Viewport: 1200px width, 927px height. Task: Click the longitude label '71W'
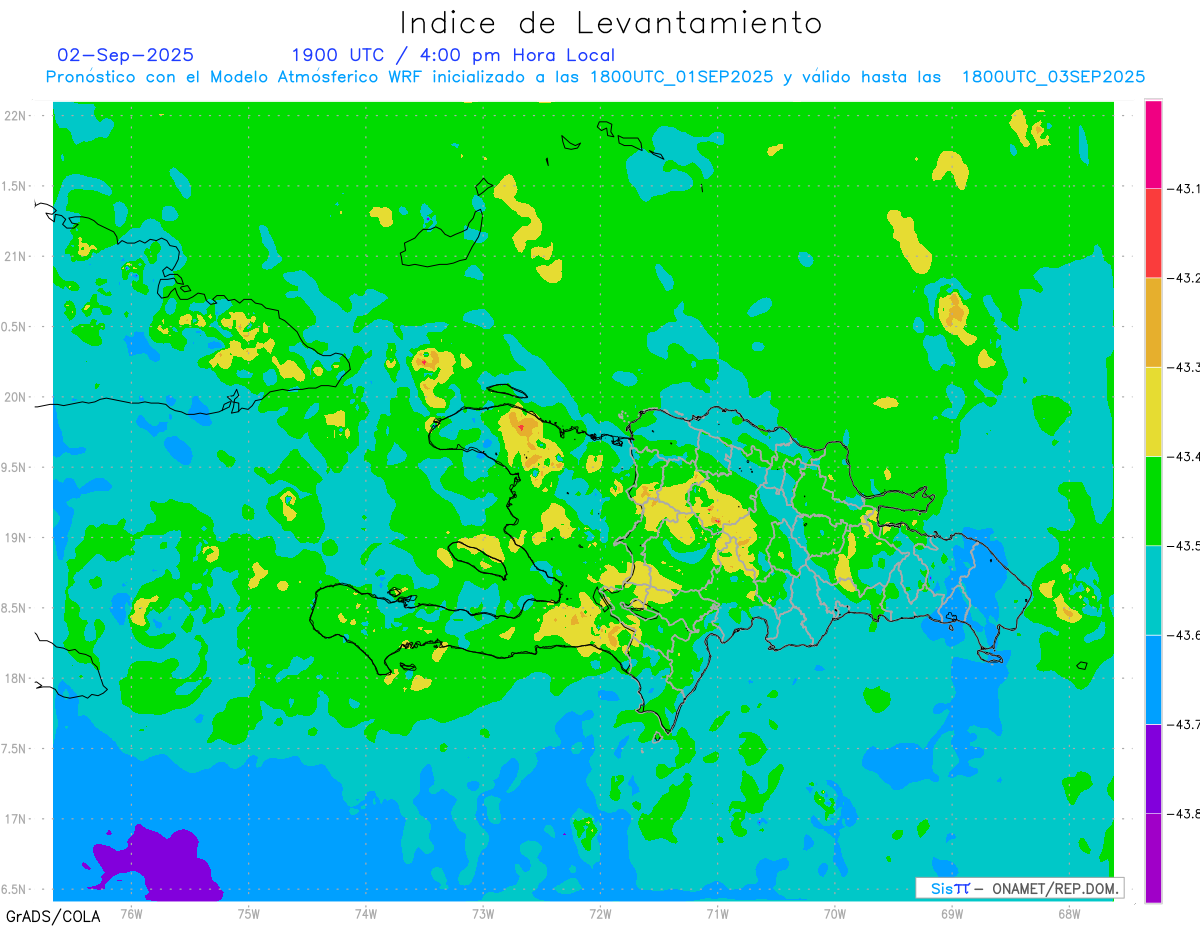coord(717,914)
